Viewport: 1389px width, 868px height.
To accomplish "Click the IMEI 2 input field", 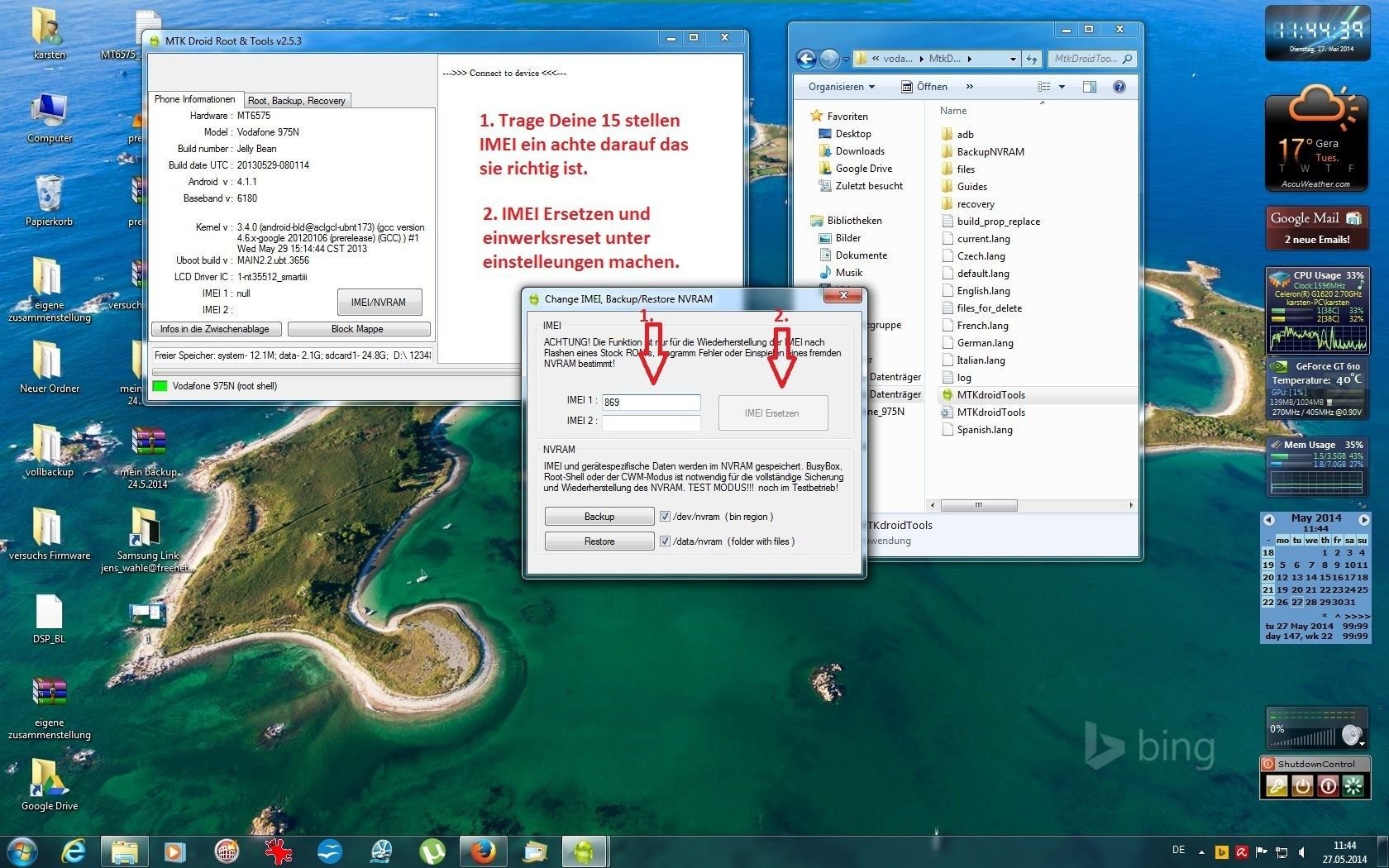I will click(651, 422).
